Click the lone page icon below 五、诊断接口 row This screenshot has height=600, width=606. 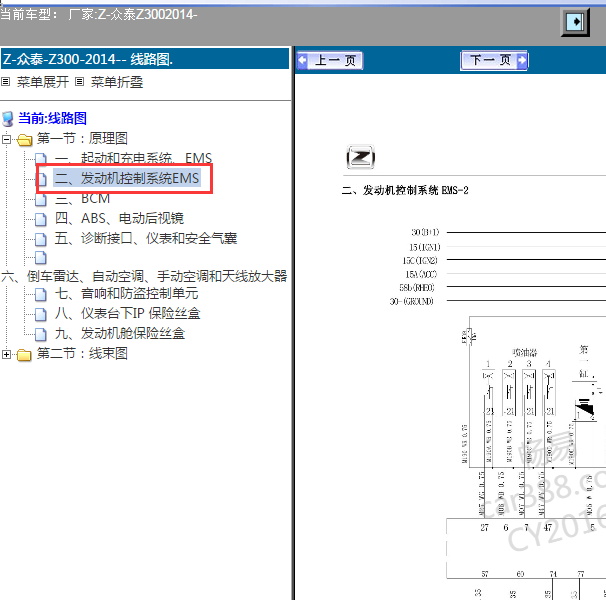tap(41, 257)
